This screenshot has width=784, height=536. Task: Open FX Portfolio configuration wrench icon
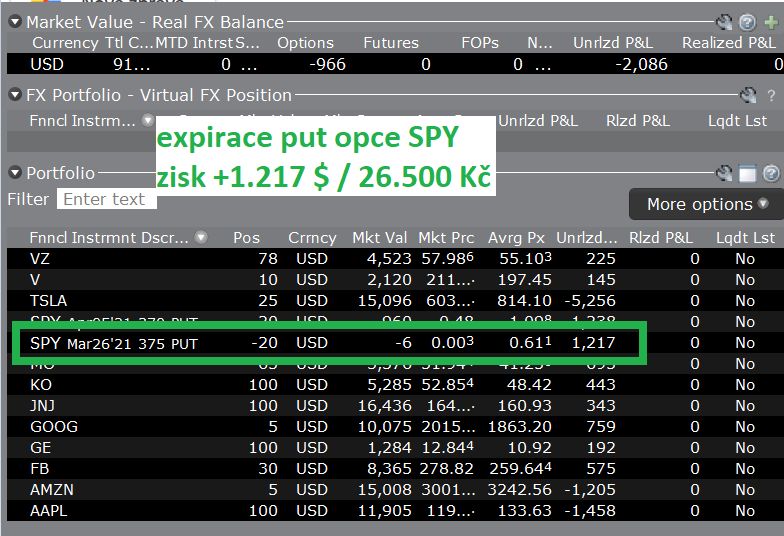coord(748,95)
